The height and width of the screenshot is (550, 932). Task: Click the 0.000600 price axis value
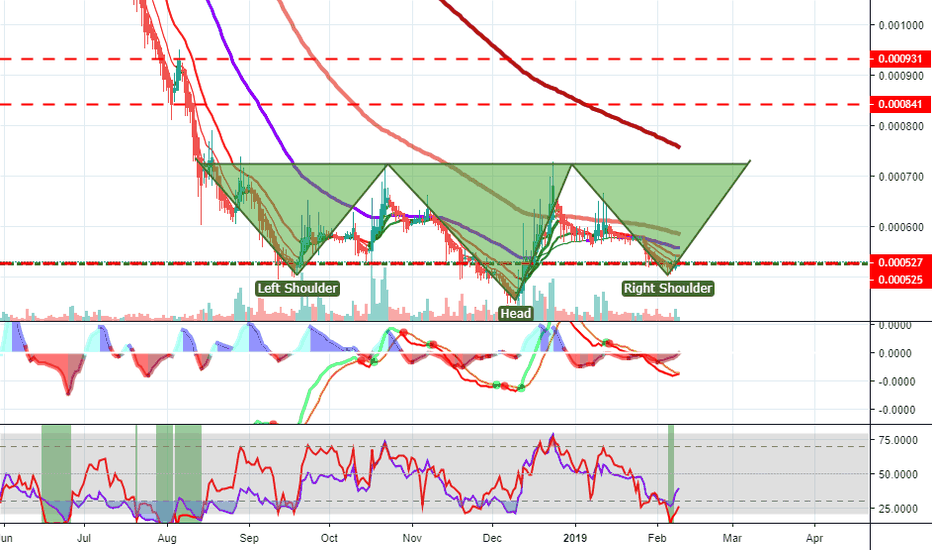click(901, 227)
